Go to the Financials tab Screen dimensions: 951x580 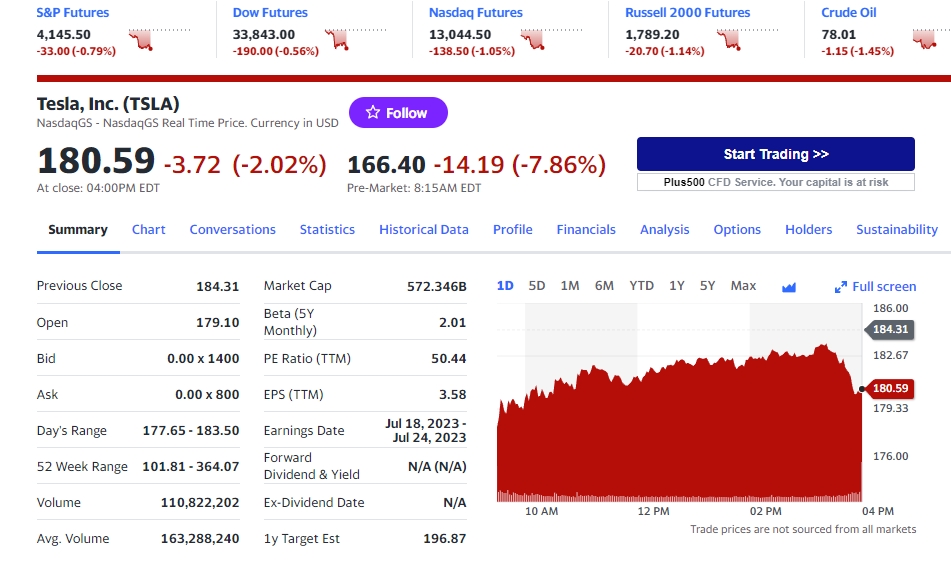586,230
